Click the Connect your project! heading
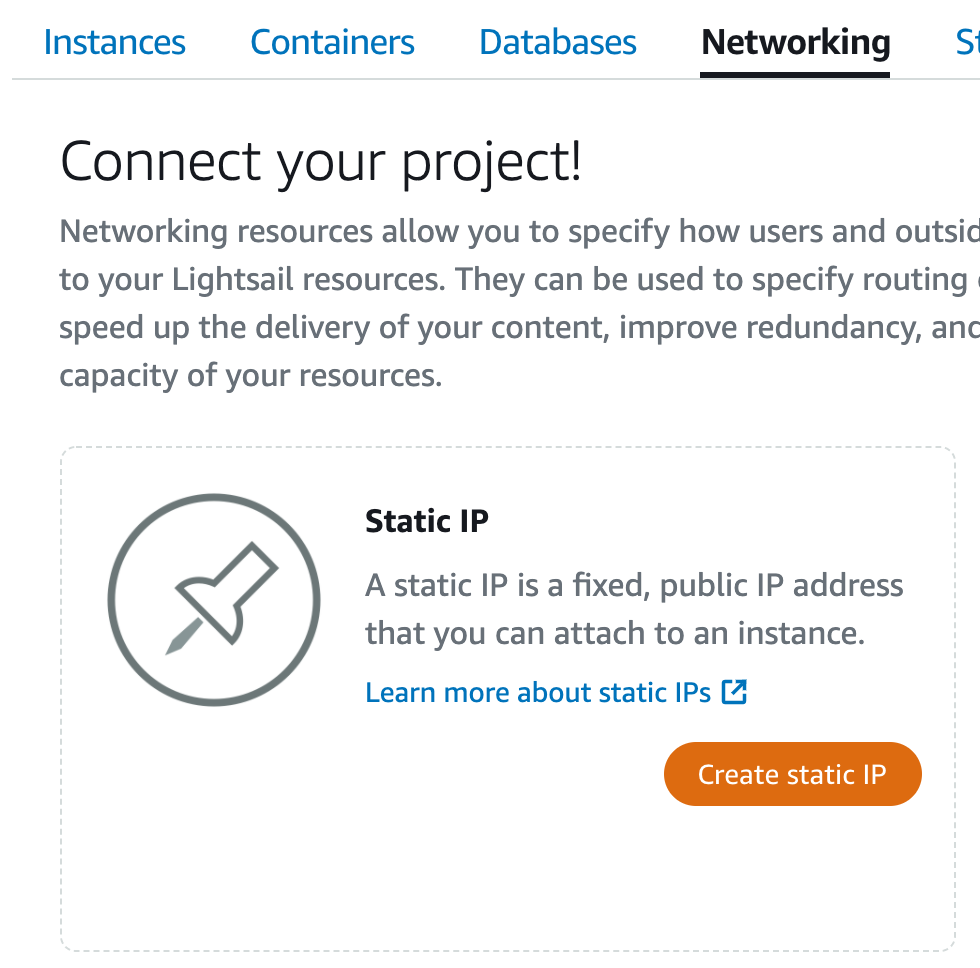This screenshot has height=968, width=980. coord(321,162)
